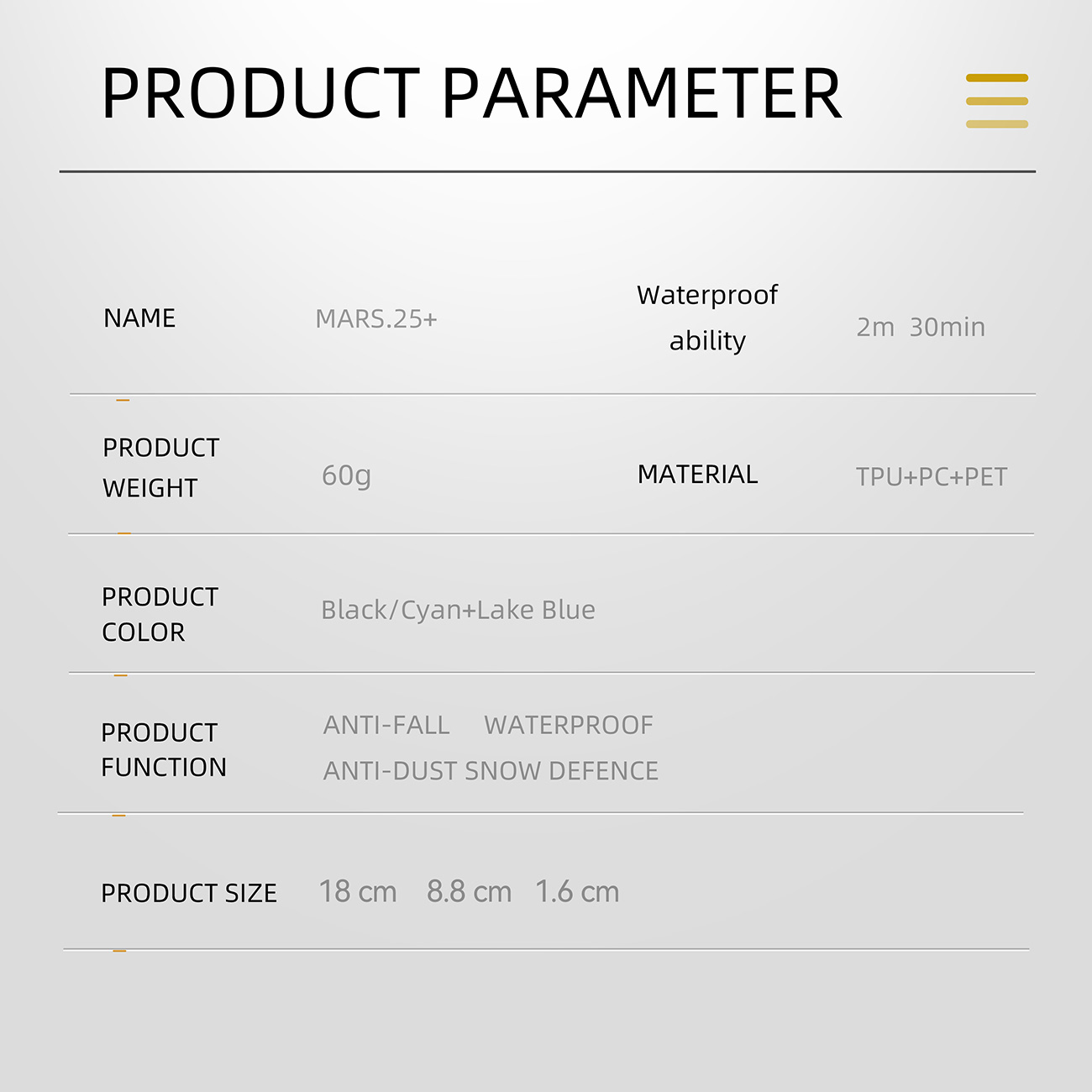Click the MARS.25+ product name value
The width and height of the screenshot is (1092, 1092).
coord(375,319)
